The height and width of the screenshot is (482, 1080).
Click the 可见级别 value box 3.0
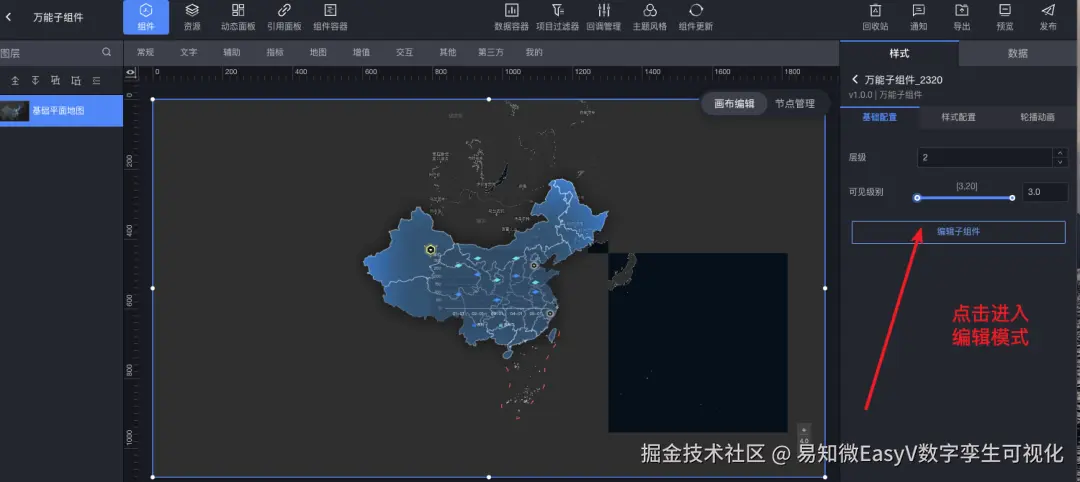point(1045,192)
